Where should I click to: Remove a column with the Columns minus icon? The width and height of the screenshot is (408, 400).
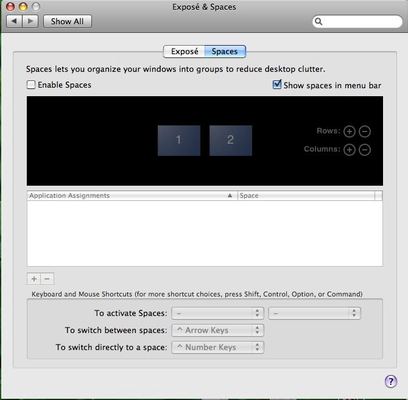pos(365,150)
